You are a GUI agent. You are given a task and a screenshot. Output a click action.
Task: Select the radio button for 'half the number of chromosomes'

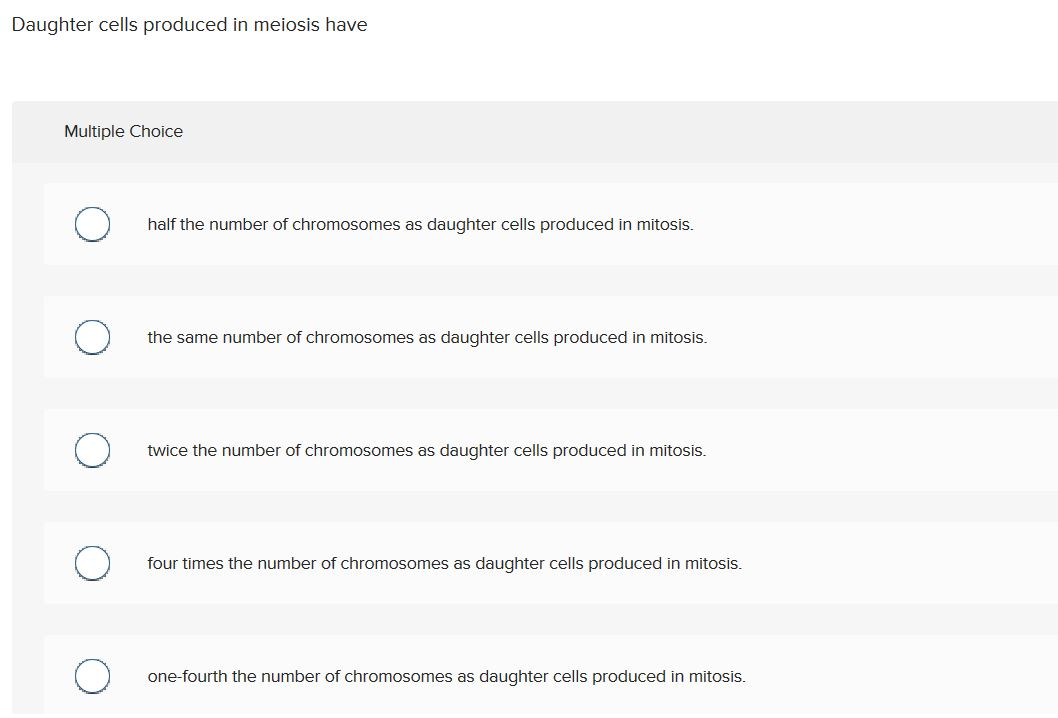click(x=92, y=224)
